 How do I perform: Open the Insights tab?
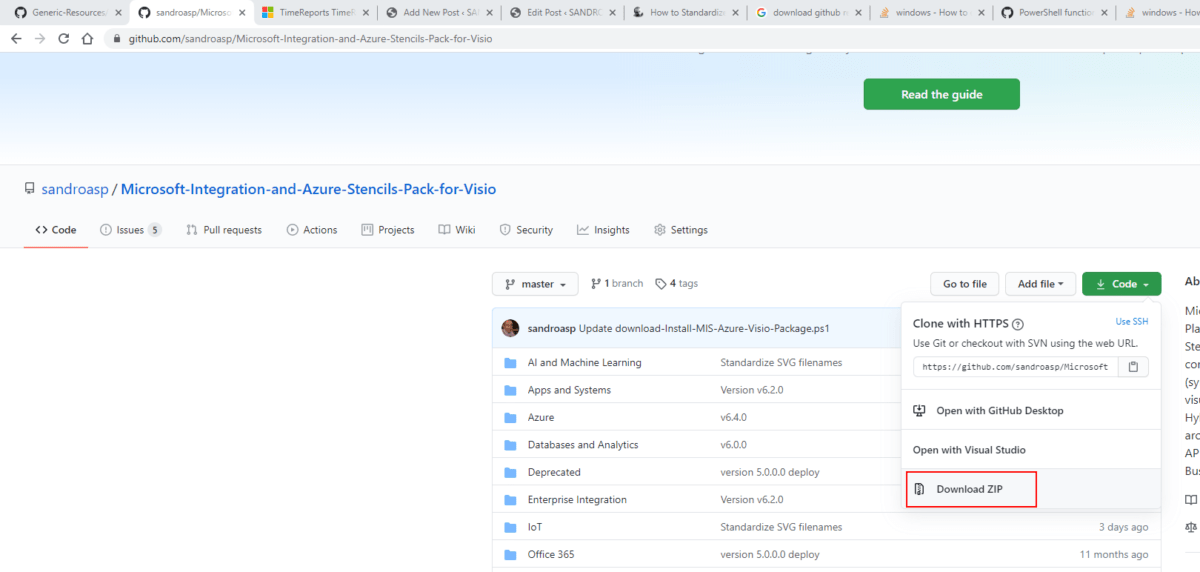click(x=603, y=230)
